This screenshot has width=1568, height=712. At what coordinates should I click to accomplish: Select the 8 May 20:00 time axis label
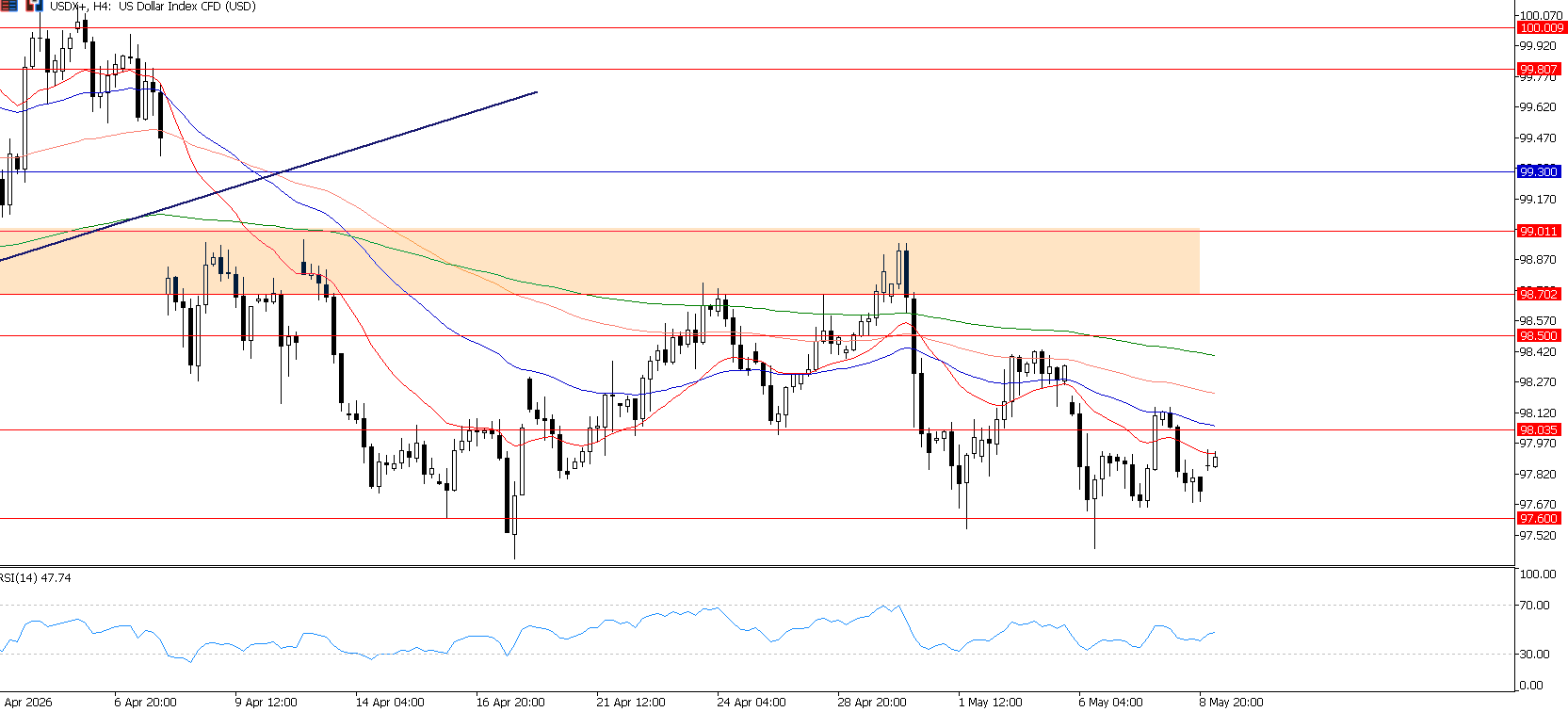tap(1232, 702)
